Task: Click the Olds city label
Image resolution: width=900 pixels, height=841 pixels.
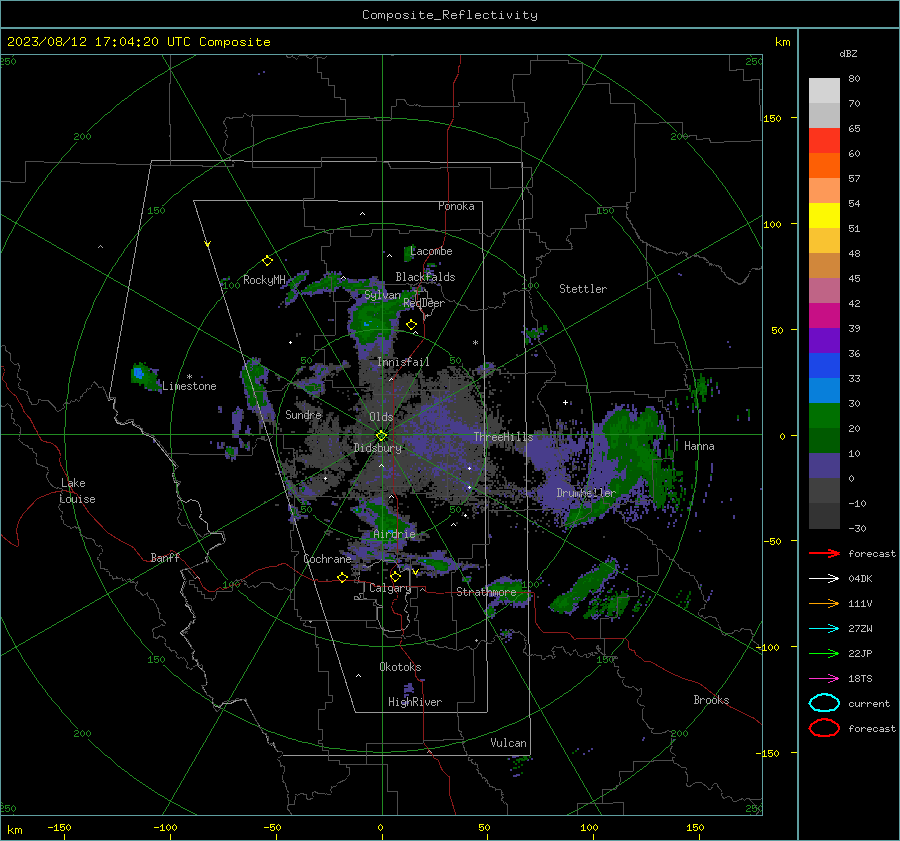Action: [x=381, y=417]
